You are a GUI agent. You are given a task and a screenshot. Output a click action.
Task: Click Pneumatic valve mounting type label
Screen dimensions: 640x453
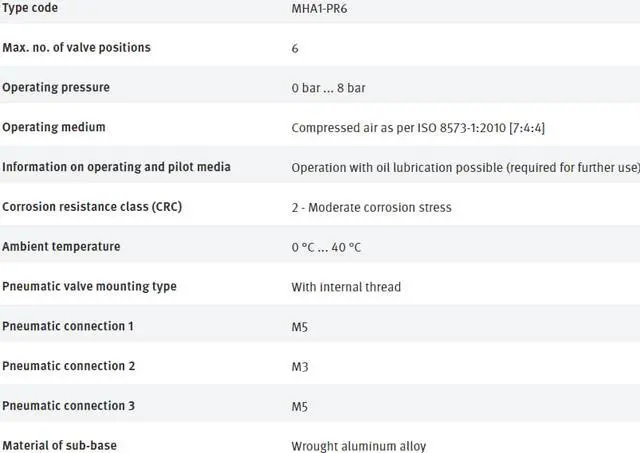click(89, 287)
